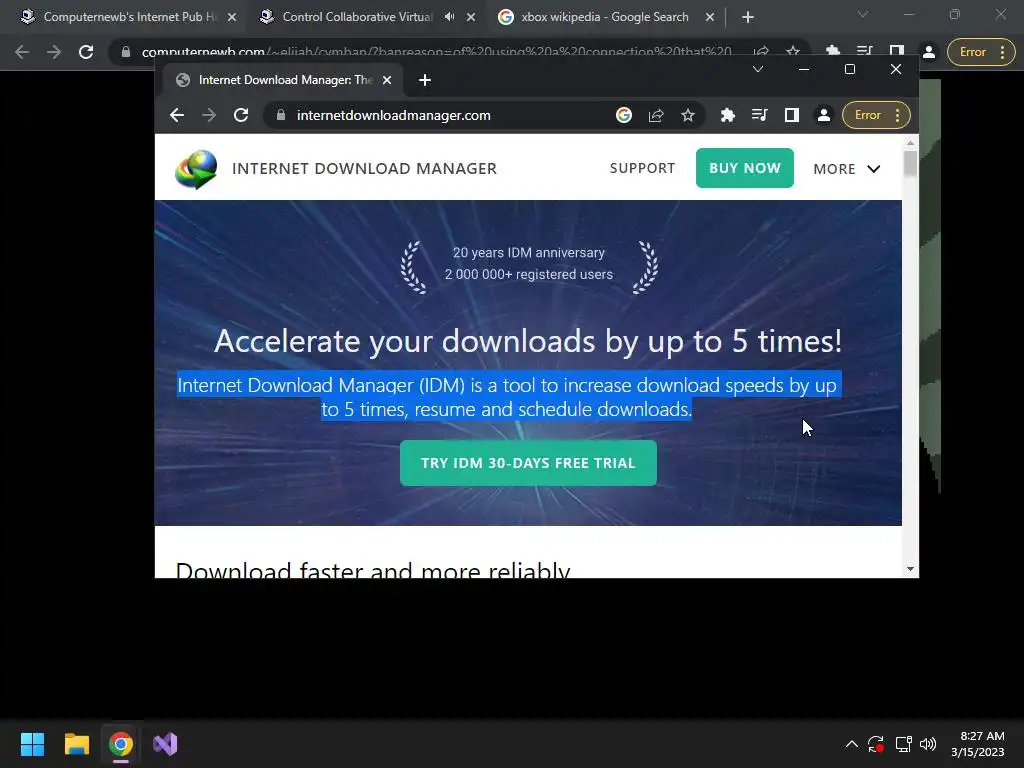This screenshot has height=768, width=1024.
Task: Open tab search chevron in outer window
Action: (x=863, y=14)
